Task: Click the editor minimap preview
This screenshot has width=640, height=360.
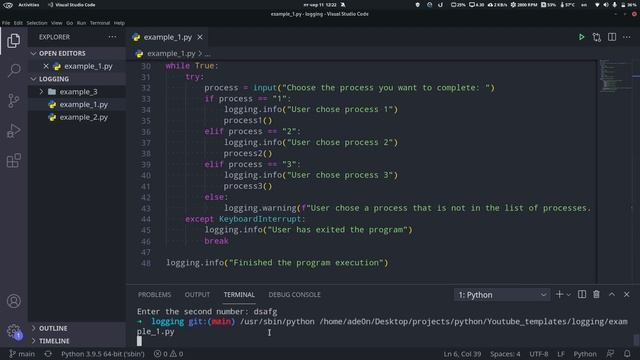Action: tap(616, 76)
